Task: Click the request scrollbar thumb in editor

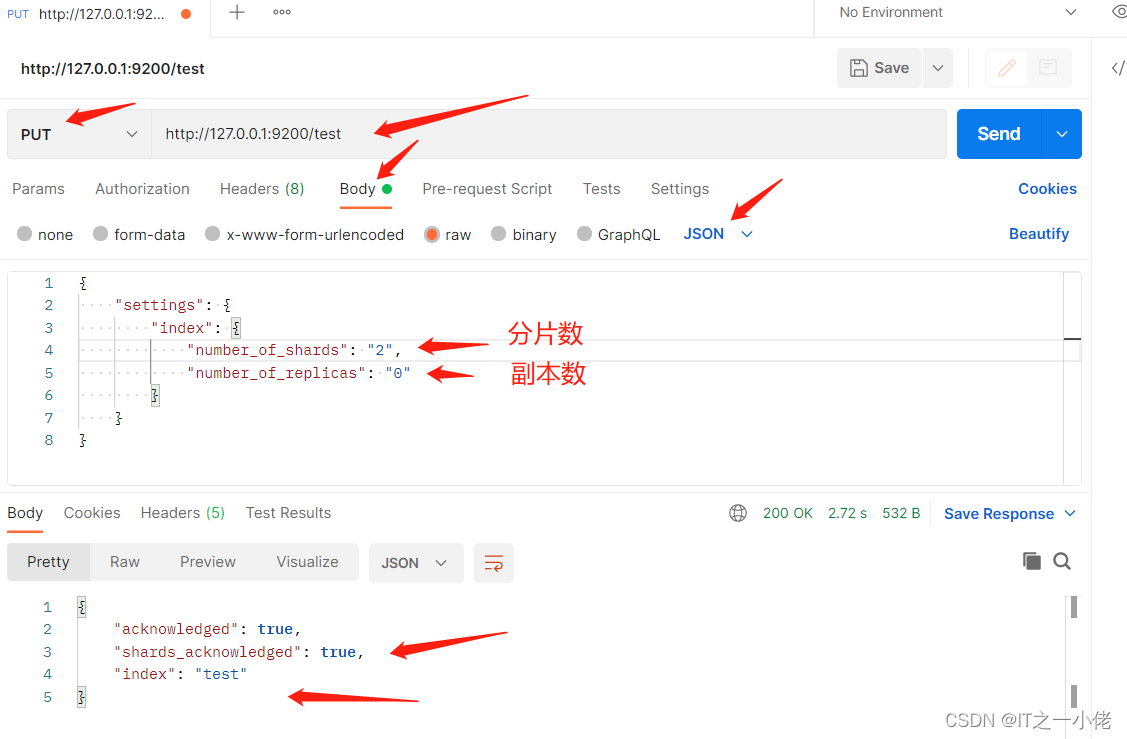Action: click(1072, 339)
